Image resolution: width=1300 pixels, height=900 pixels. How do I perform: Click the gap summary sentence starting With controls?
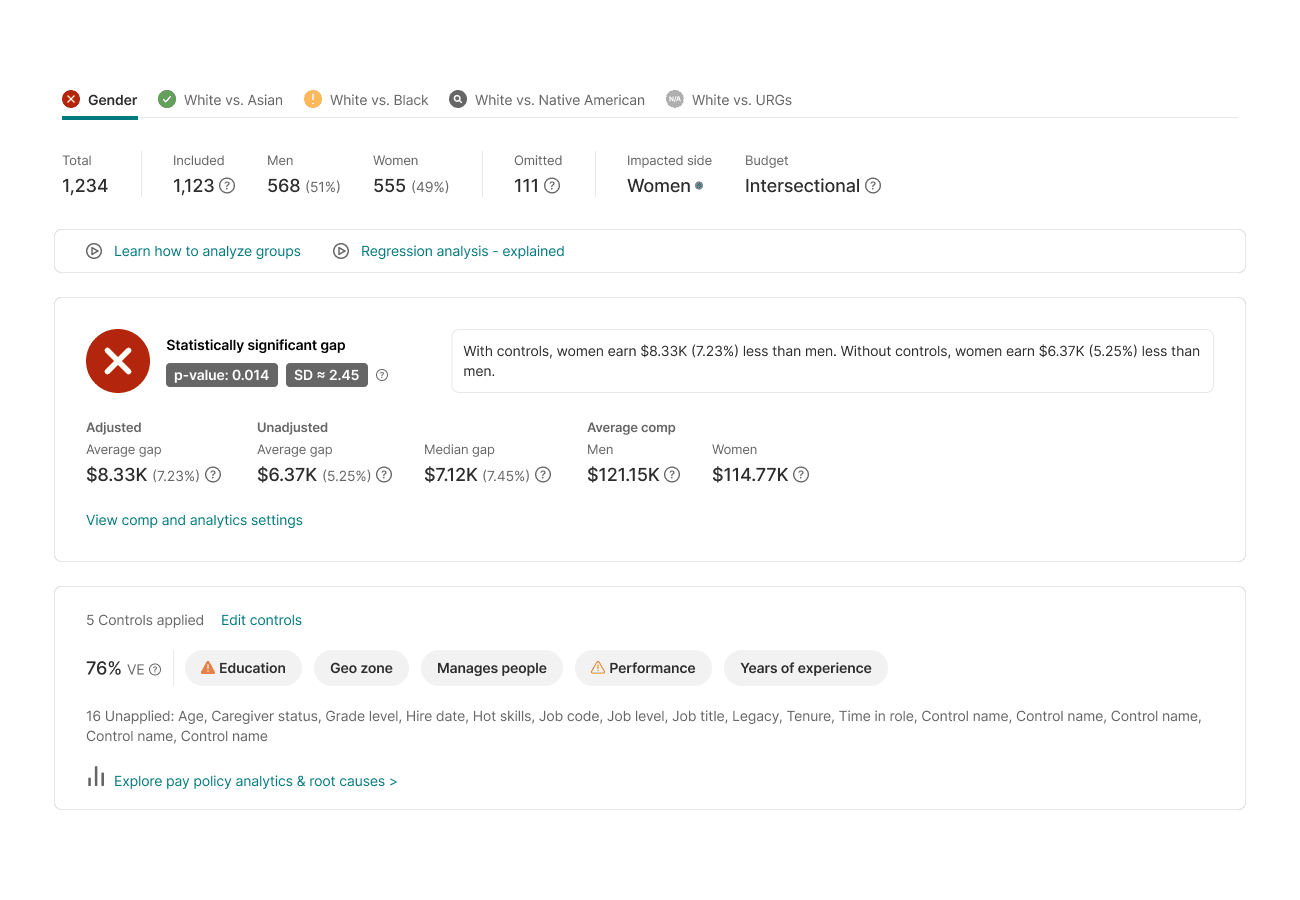coord(832,361)
